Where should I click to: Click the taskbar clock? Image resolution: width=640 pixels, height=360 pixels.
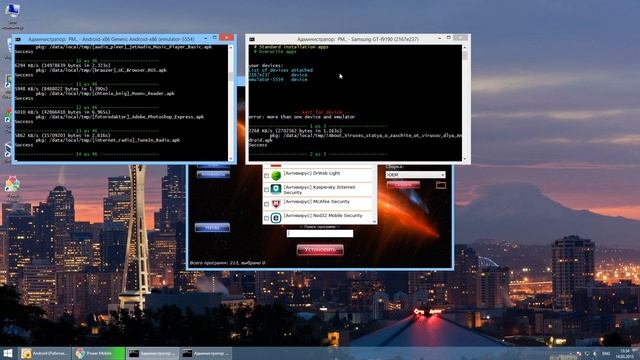624,353
